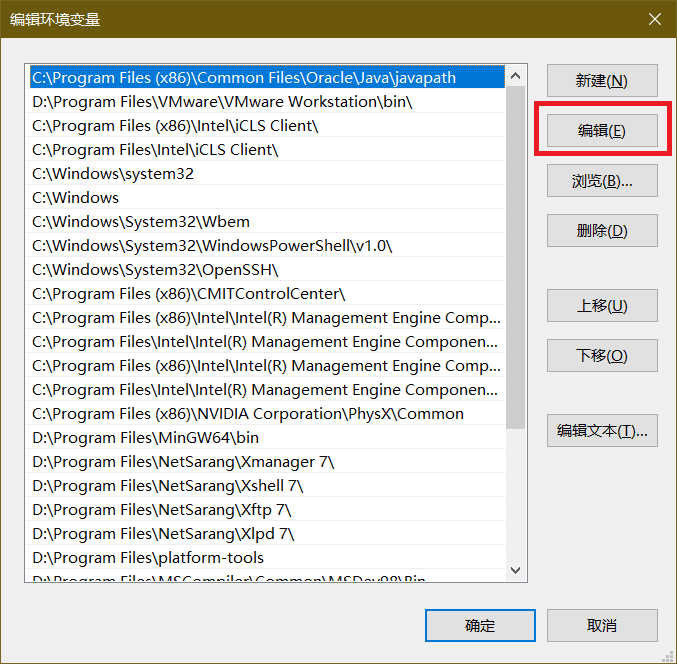Viewport: 677px width, 664px height.
Task: Click the list scrollbar down arrow
Action: [515, 571]
